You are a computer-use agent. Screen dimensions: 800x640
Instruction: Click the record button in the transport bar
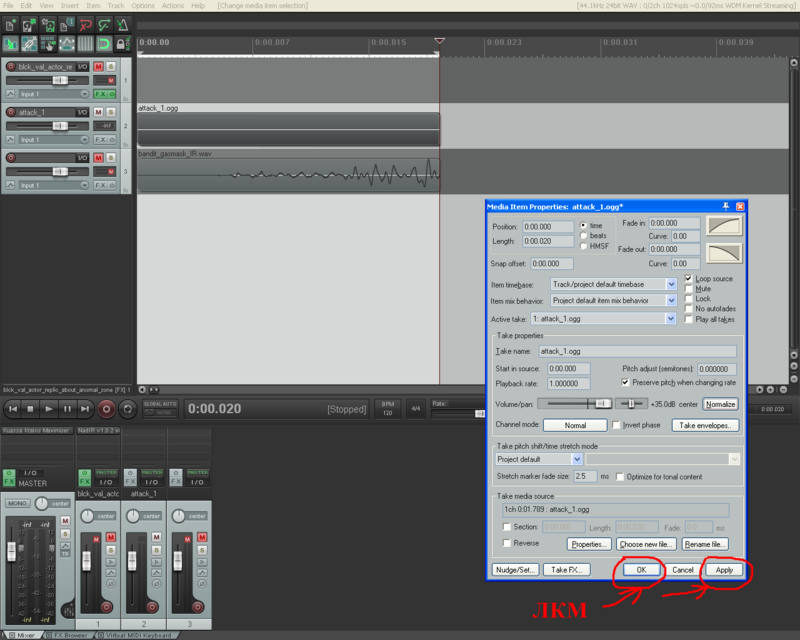(106, 409)
